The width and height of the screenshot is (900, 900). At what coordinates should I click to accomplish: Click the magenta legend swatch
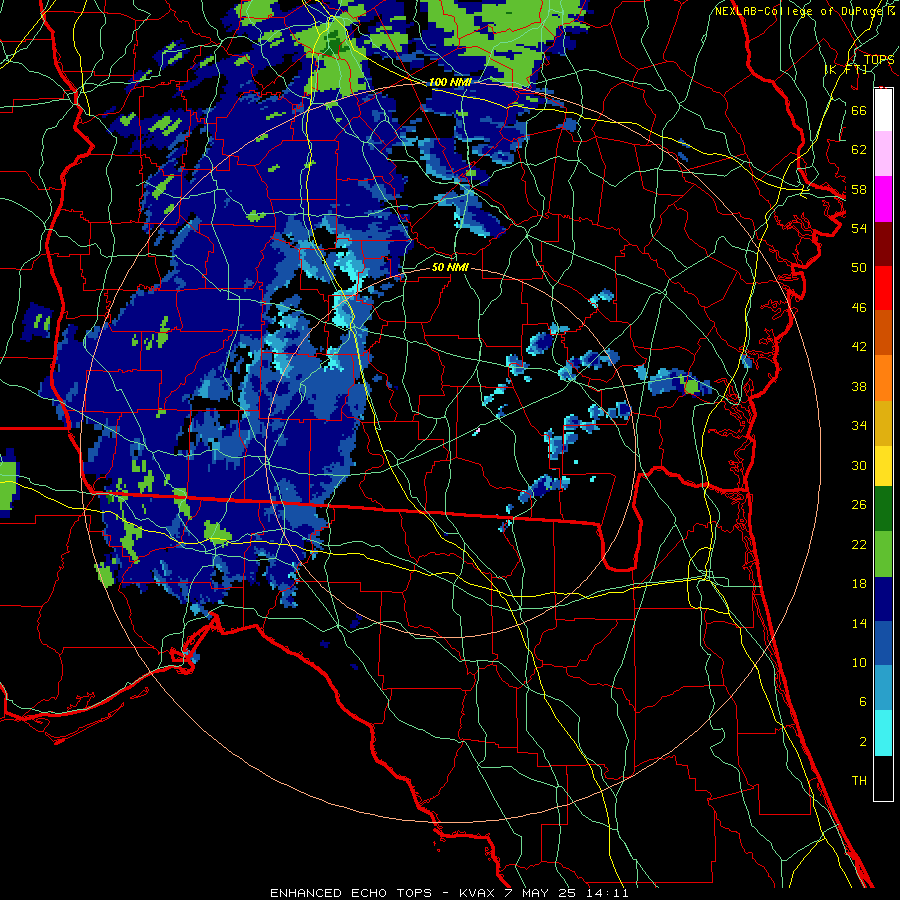pos(883,199)
